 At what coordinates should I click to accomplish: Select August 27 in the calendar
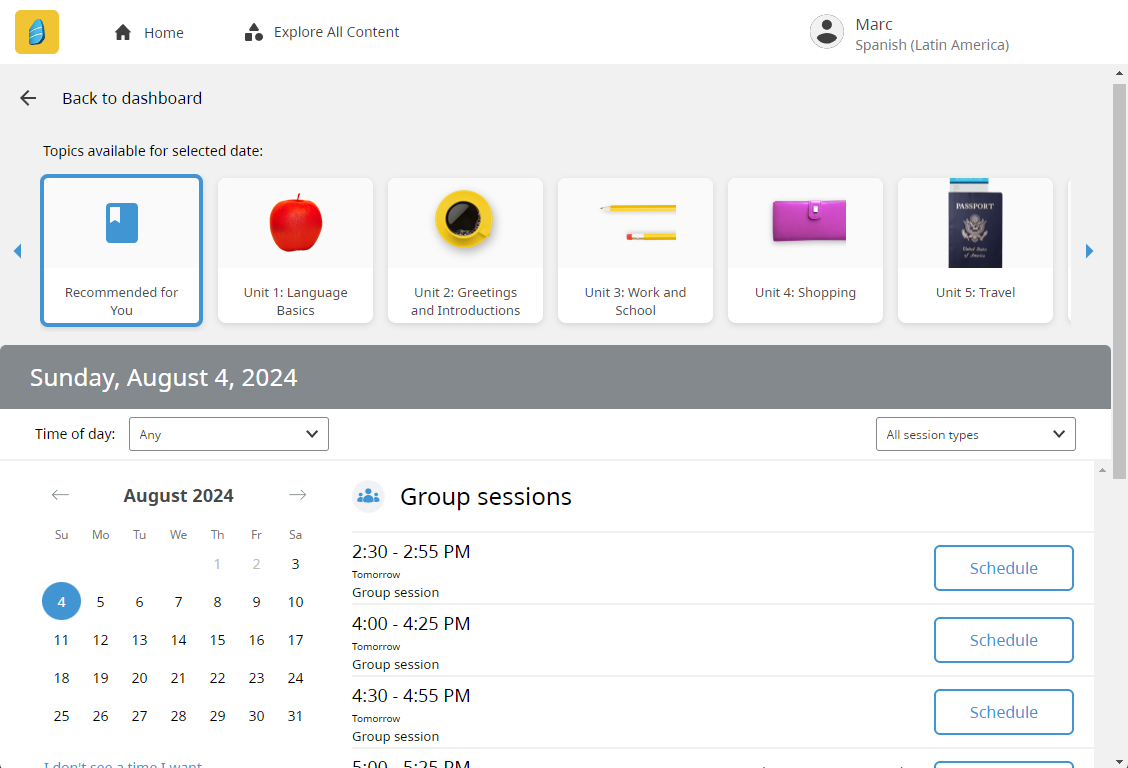pos(139,716)
